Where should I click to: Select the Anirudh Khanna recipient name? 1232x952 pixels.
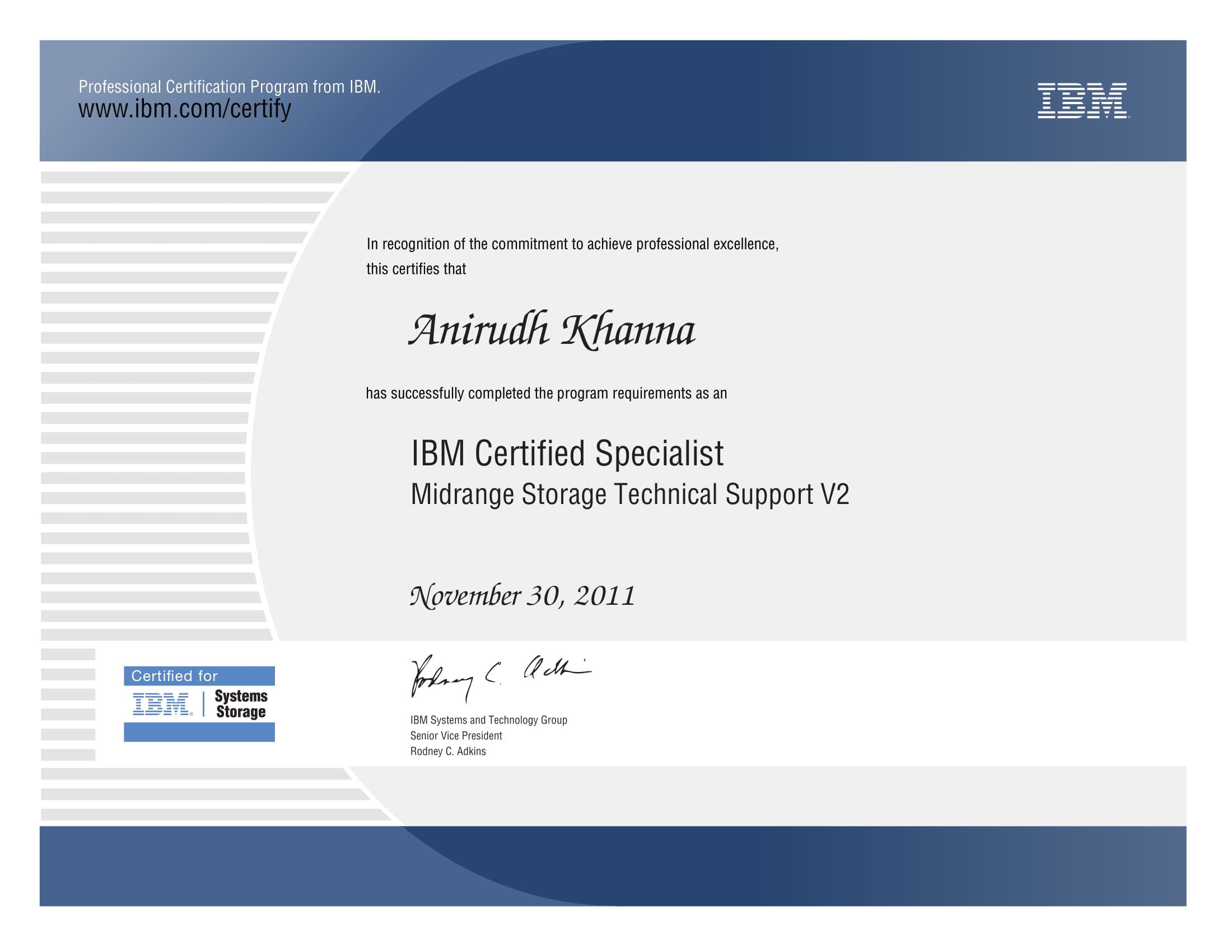552,330
